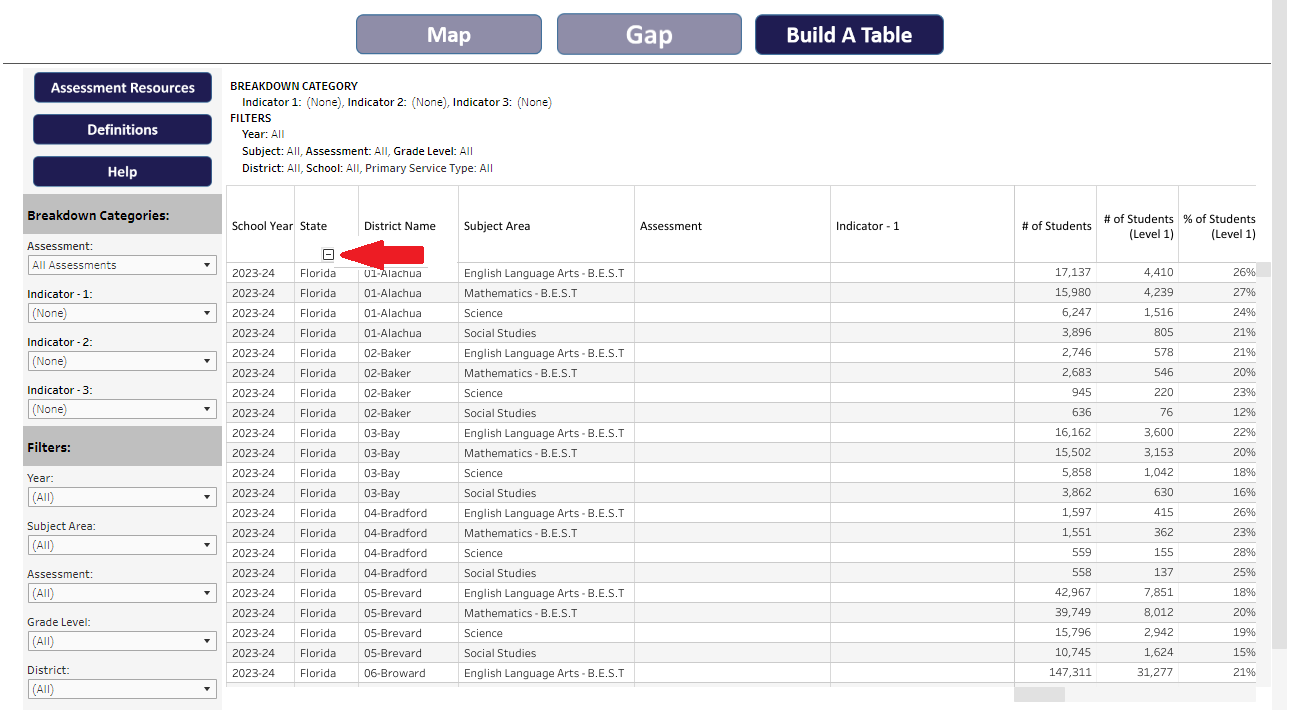Image resolution: width=1301 pixels, height=710 pixels.
Task: Open the All Assessments breakdown dropdown
Action: pyautogui.click(x=122, y=265)
